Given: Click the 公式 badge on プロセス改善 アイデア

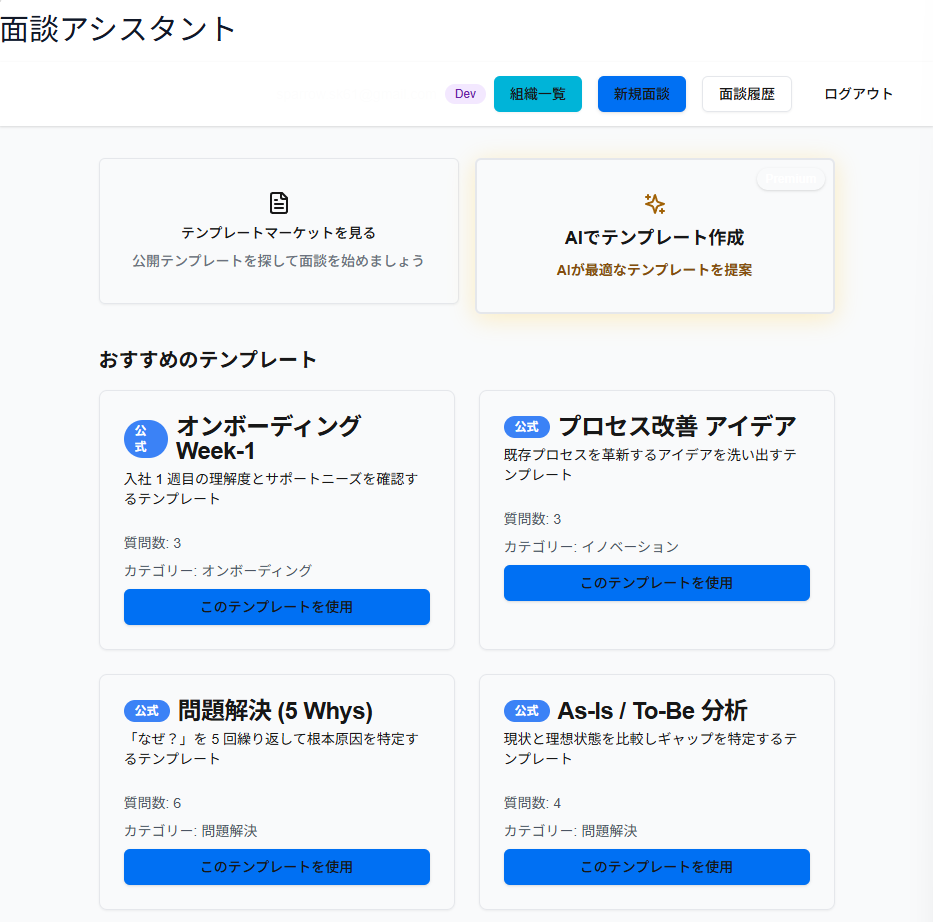Looking at the screenshot, I should pos(526,426).
